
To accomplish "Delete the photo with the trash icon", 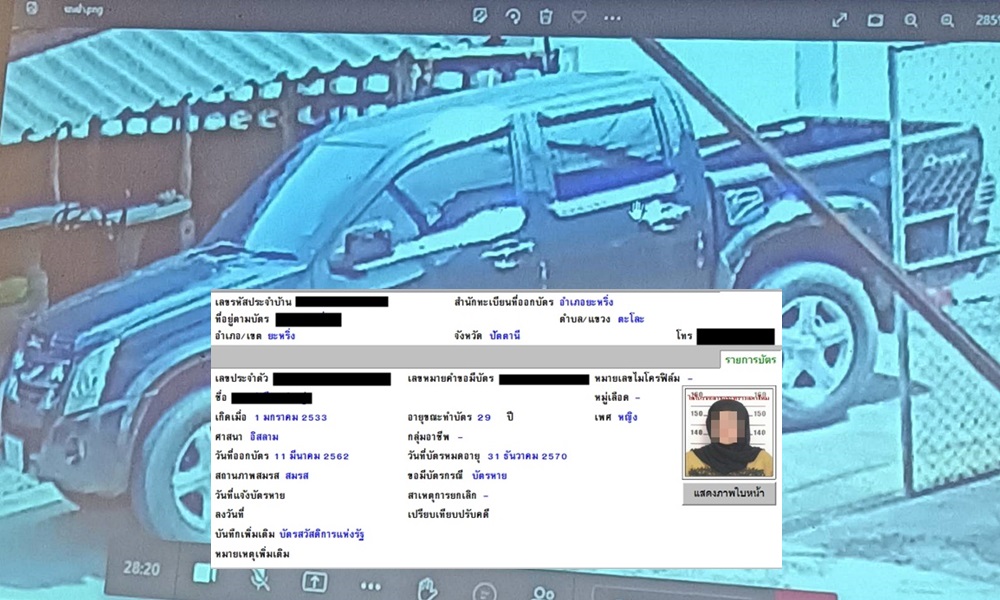I will pos(545,16).
